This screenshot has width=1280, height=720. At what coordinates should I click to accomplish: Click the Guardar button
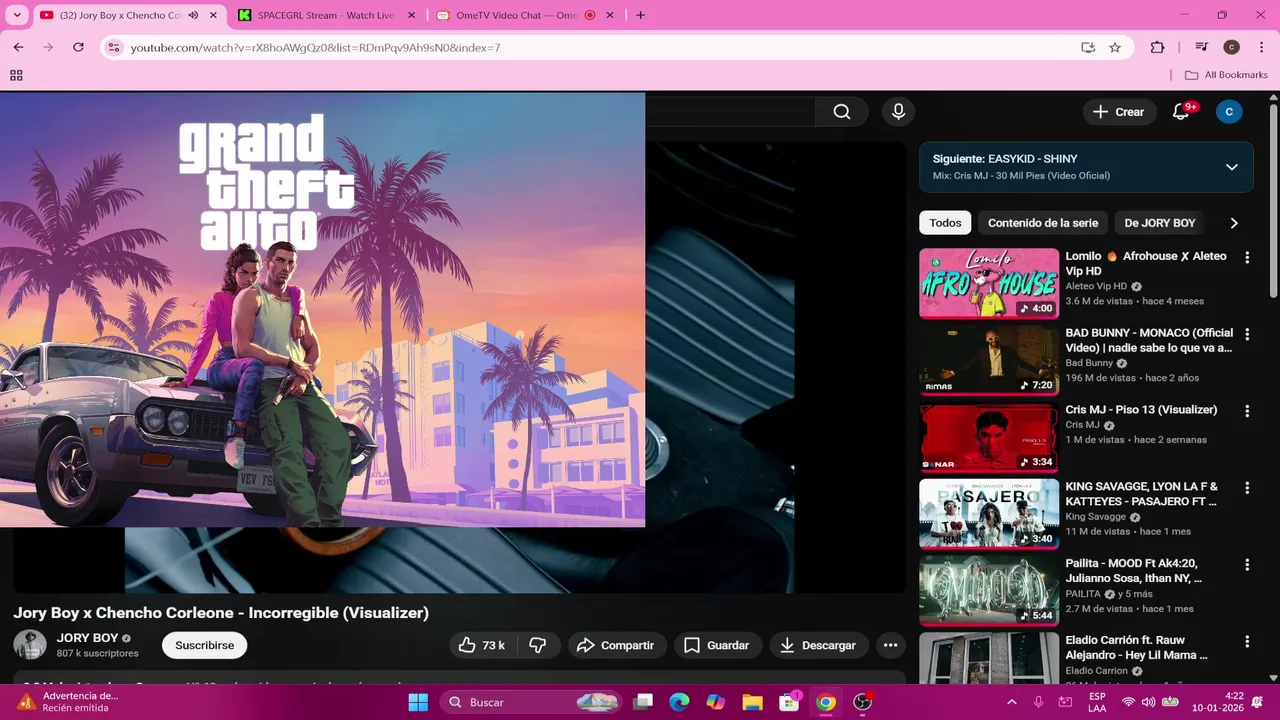[717, 645]
